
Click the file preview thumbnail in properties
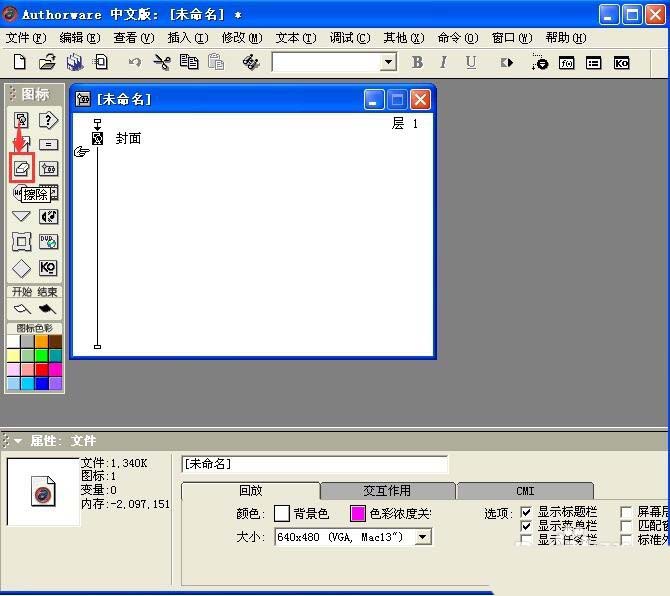pyautogui.click(x=43, y=491)
